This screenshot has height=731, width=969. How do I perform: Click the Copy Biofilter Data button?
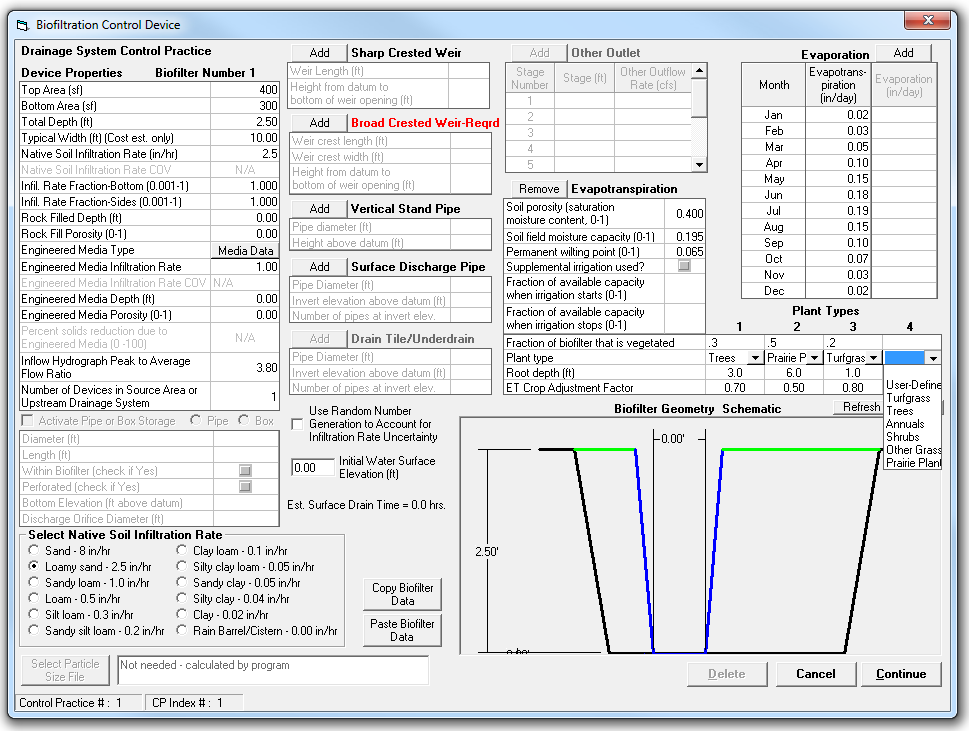pos(402,594)
